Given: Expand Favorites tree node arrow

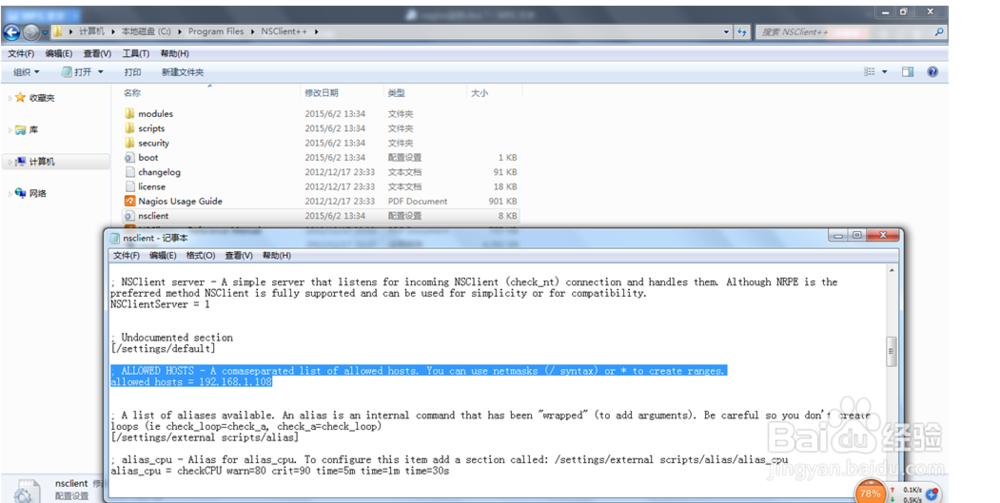Looking at the screenshot, I should point(10,98).
